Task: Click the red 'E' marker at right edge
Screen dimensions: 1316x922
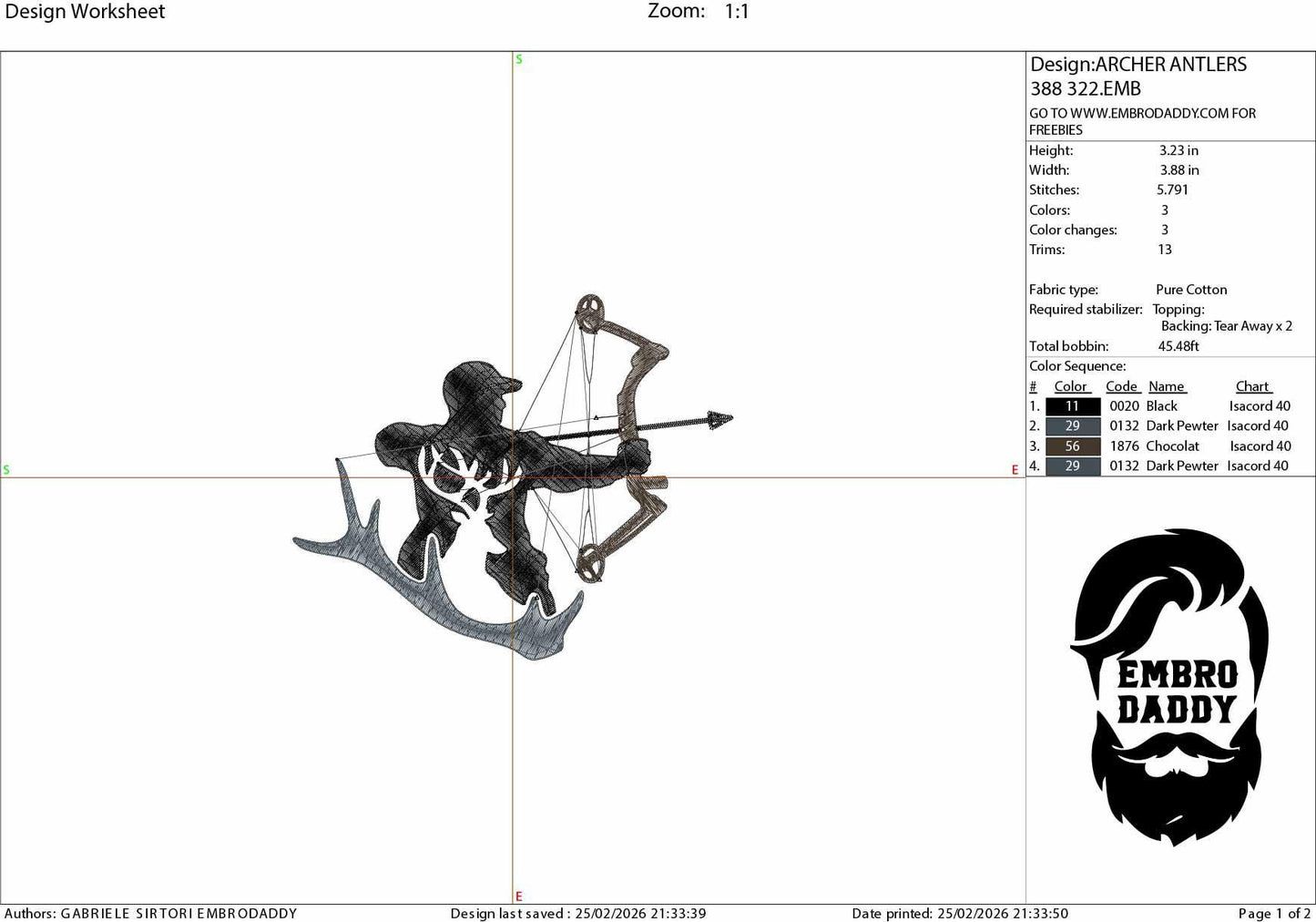Action: point(1015,470)
